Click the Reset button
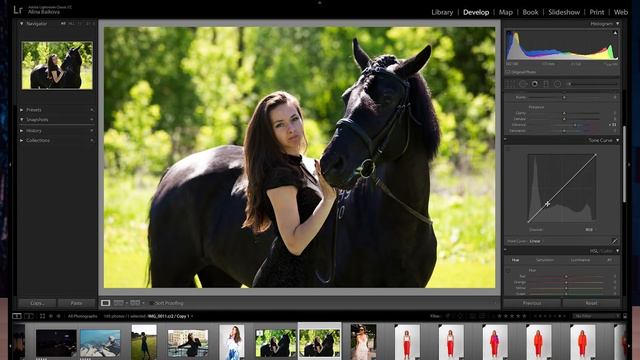 [x=591, y=303]
